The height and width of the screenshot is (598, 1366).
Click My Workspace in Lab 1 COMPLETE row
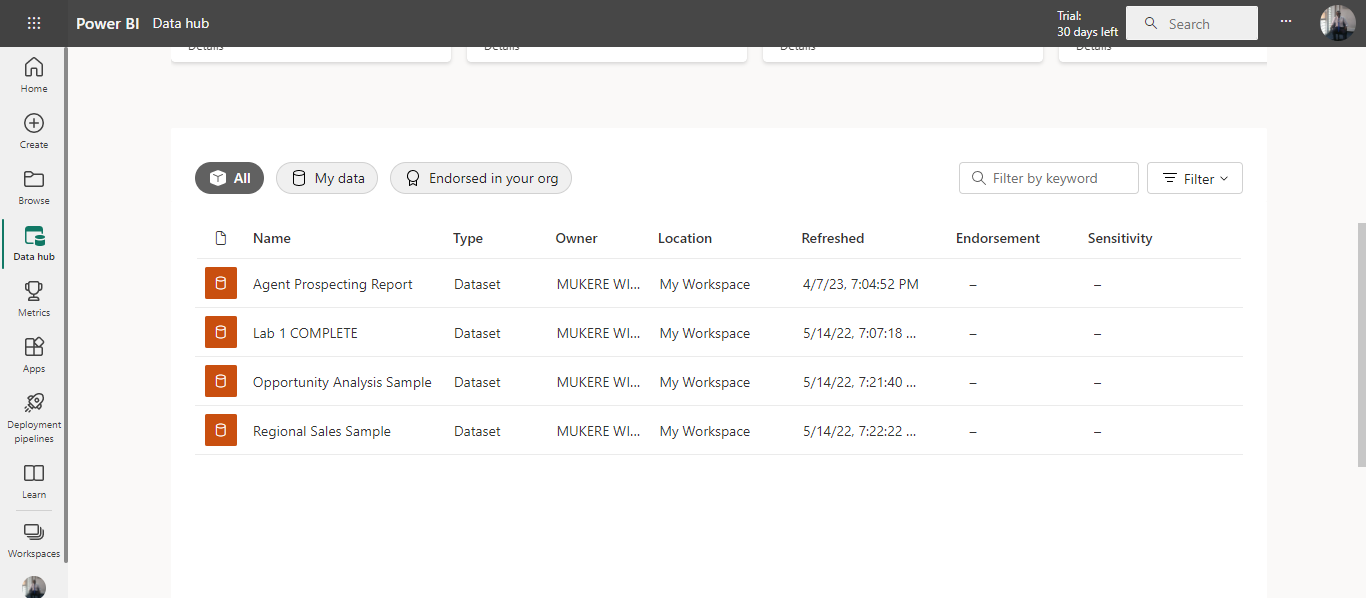(x=705, y=333)
